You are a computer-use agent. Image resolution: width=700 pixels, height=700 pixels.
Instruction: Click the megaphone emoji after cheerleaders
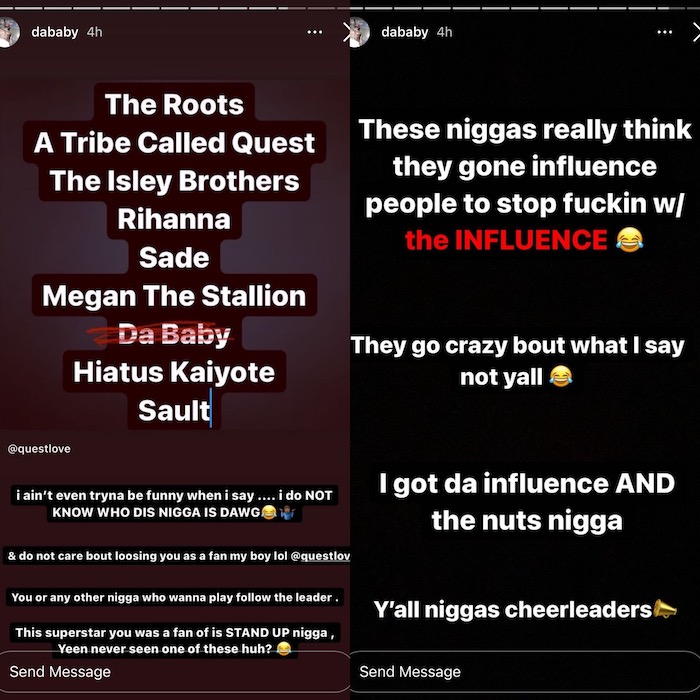point(665,609)
